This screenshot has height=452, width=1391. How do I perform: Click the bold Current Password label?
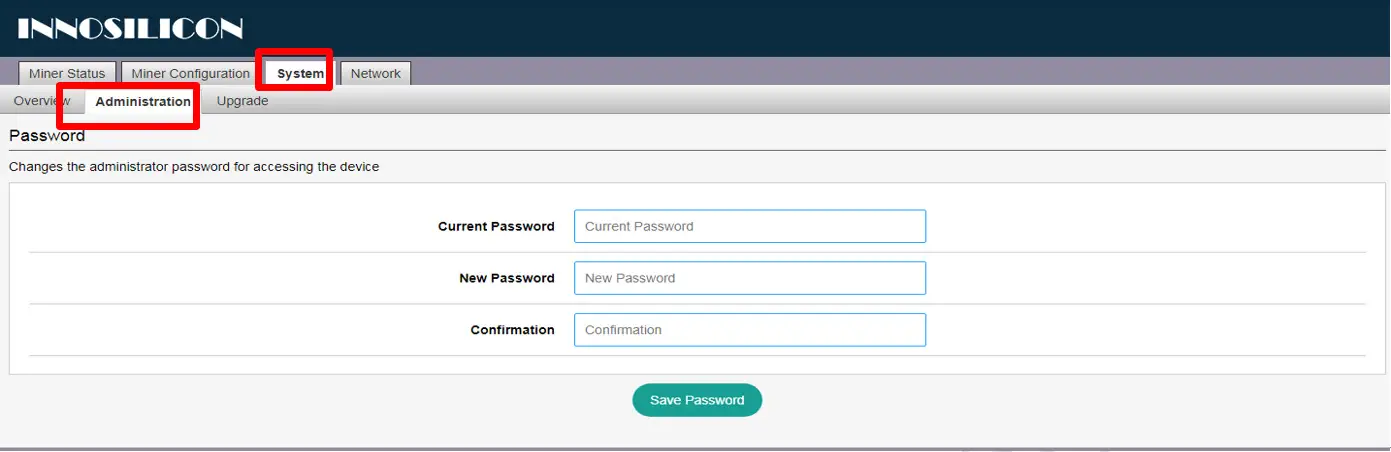point(496,227)
